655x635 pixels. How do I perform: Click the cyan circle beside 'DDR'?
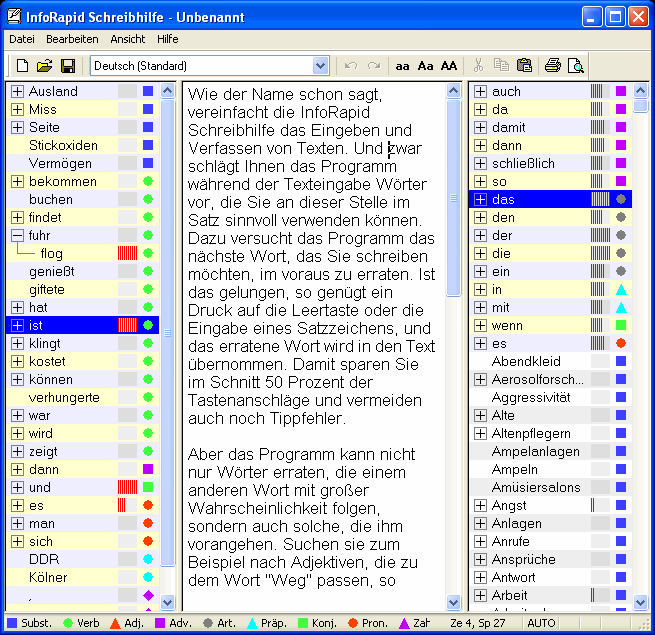point(148,559)
